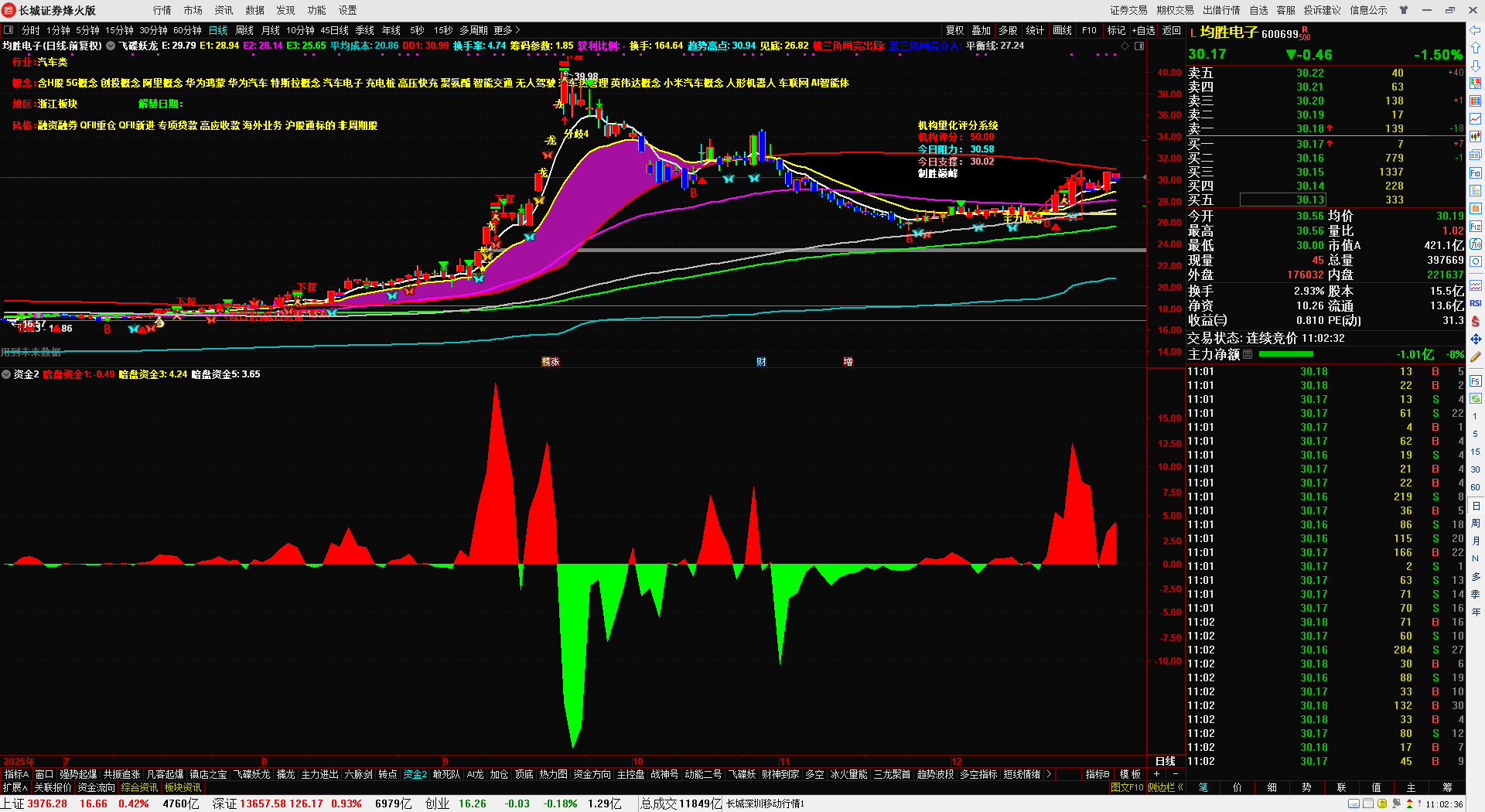Click the − zoom out chart button
This screenshot has width=1485, height=812.
tap(1175, 774)
